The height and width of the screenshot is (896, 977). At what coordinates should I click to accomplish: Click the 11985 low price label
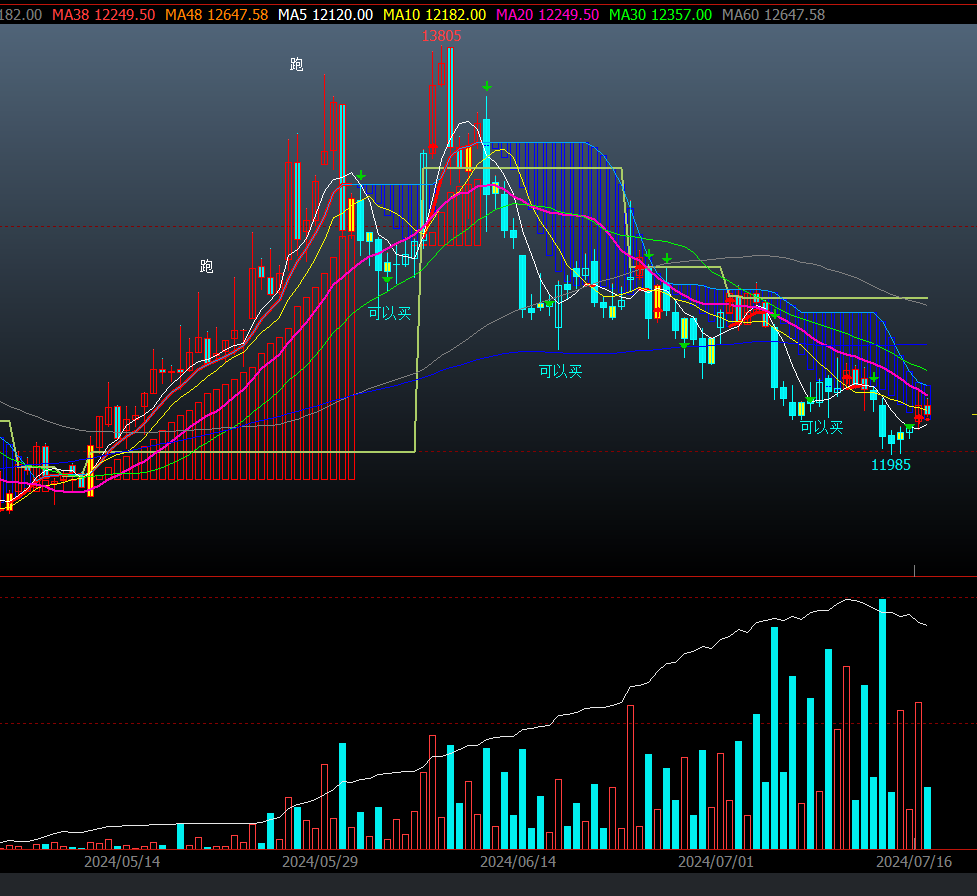[x=890, y=465]
